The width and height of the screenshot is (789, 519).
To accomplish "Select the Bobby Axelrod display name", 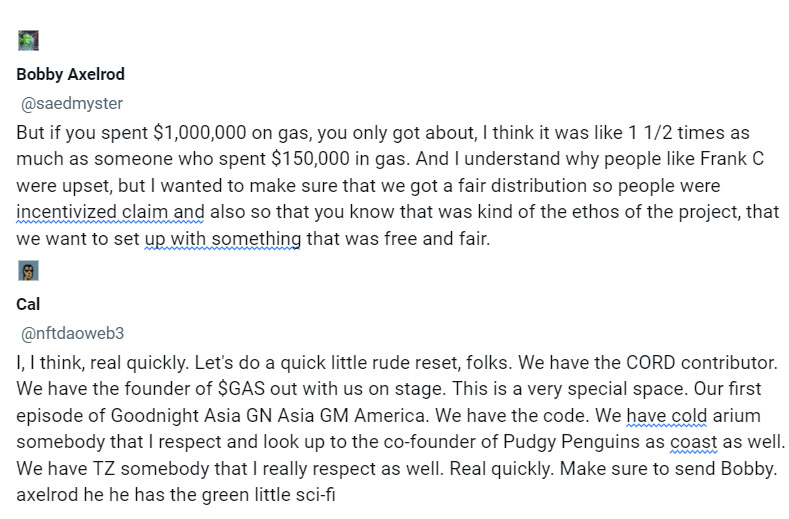I will click(70, 75).
